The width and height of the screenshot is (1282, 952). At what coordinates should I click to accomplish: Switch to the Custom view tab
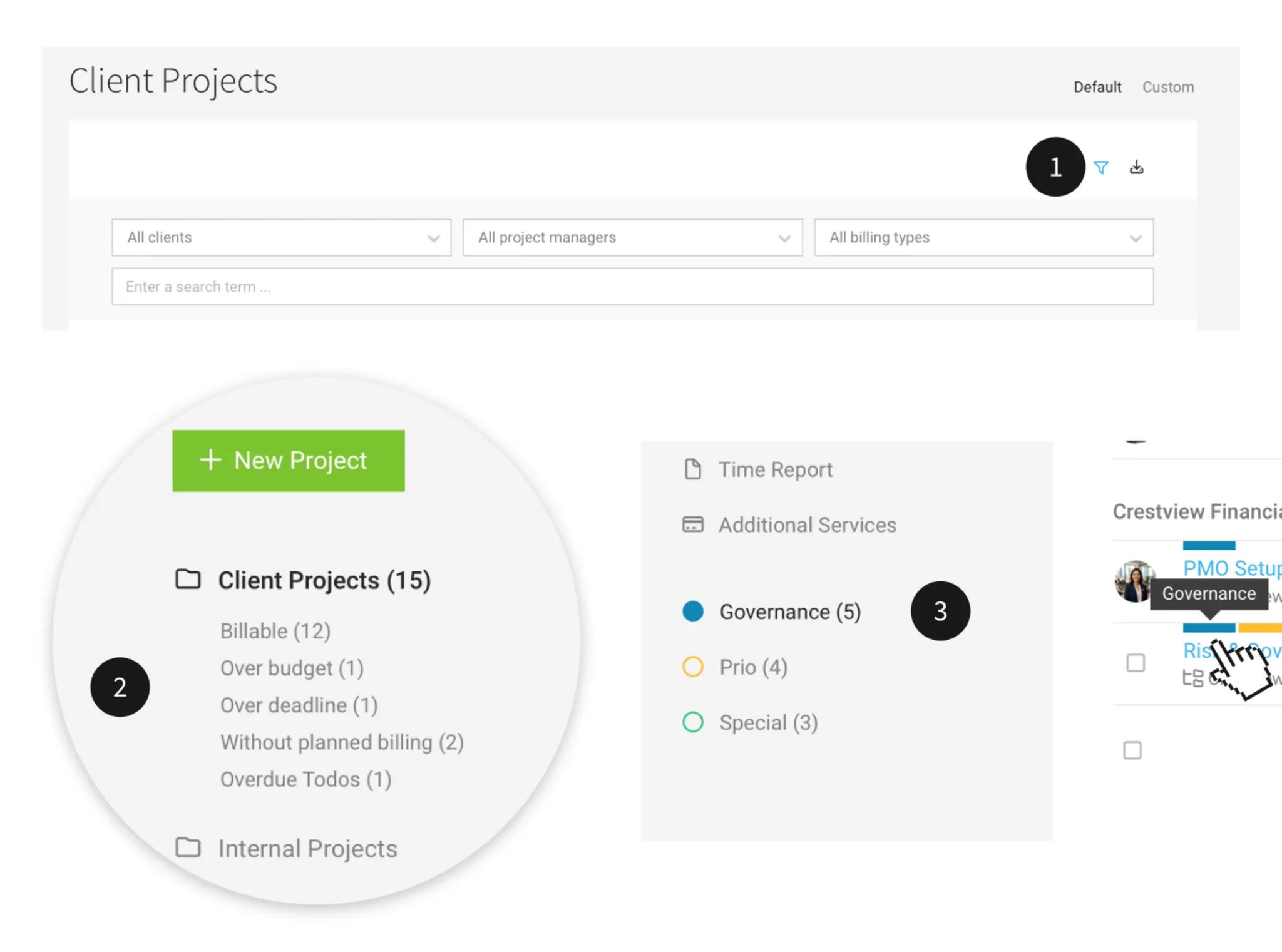click(x=1168, y=87)
